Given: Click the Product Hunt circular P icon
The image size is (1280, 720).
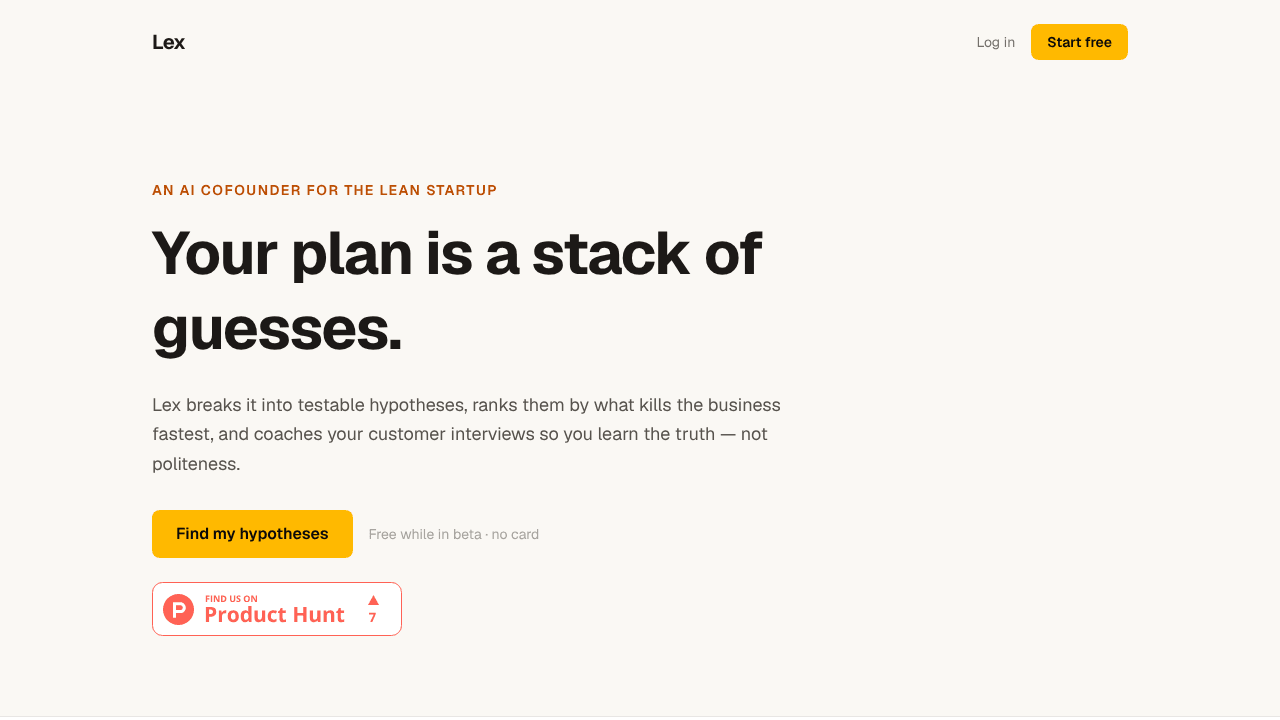Looking at the screenshot, I should [x=178, y=609].
